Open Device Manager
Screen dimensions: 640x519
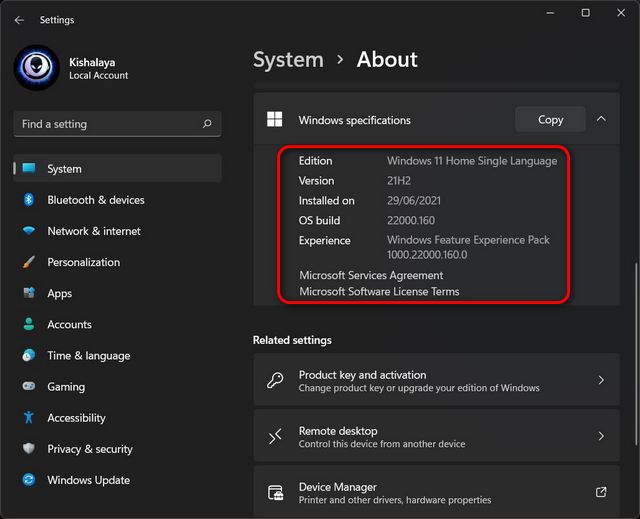[436, 492]
